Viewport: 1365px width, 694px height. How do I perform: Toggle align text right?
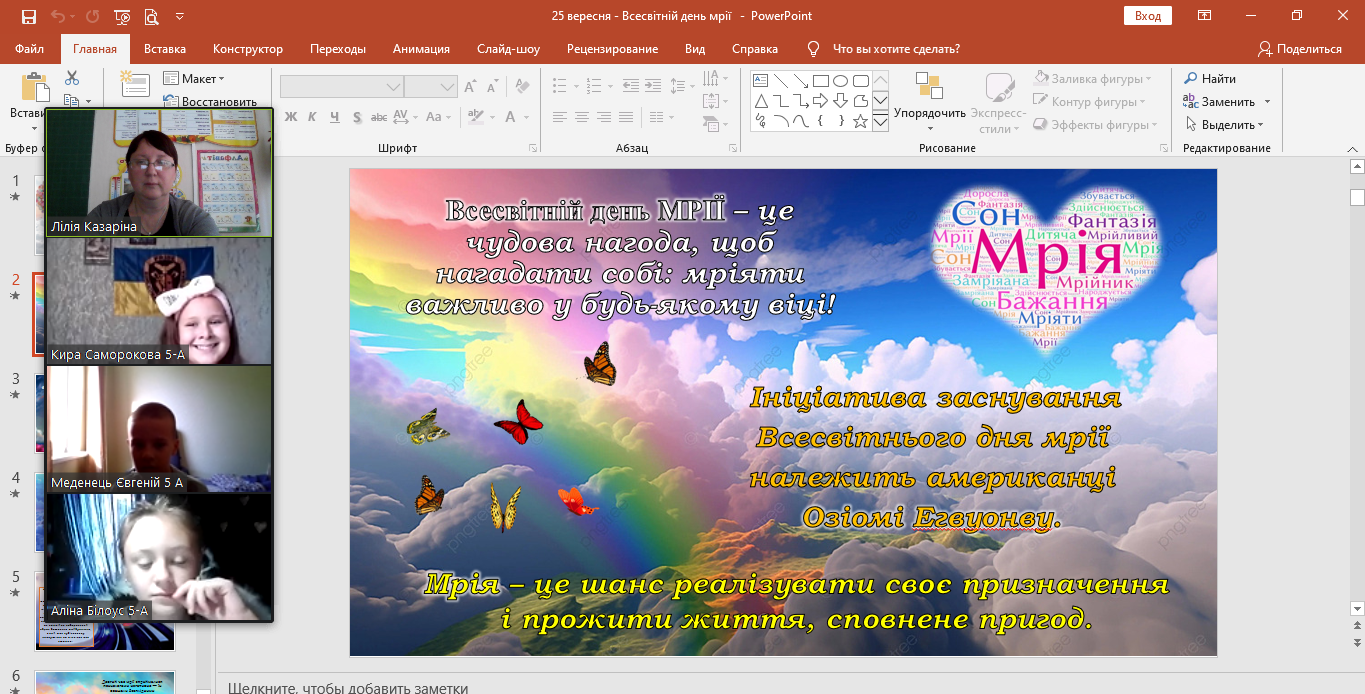tap(604, 117)
